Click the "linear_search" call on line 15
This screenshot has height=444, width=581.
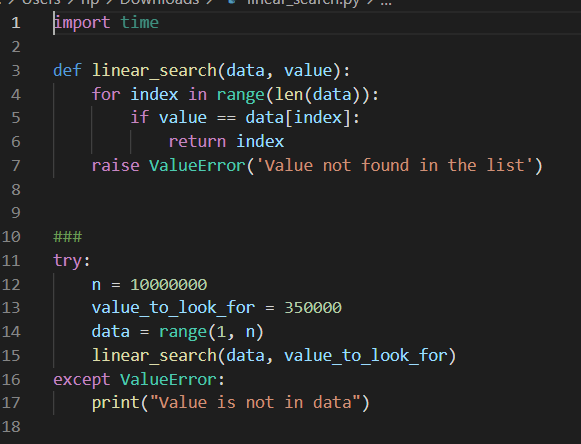click(x=154, y=355)
